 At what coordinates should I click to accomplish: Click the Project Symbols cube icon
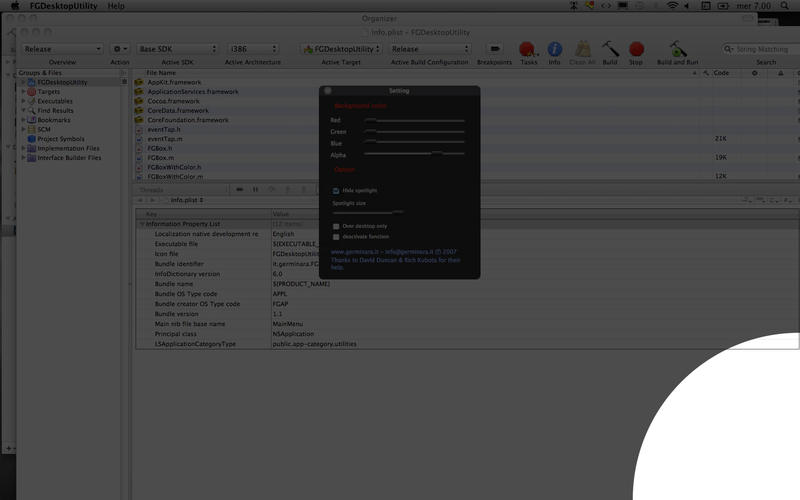32,139
